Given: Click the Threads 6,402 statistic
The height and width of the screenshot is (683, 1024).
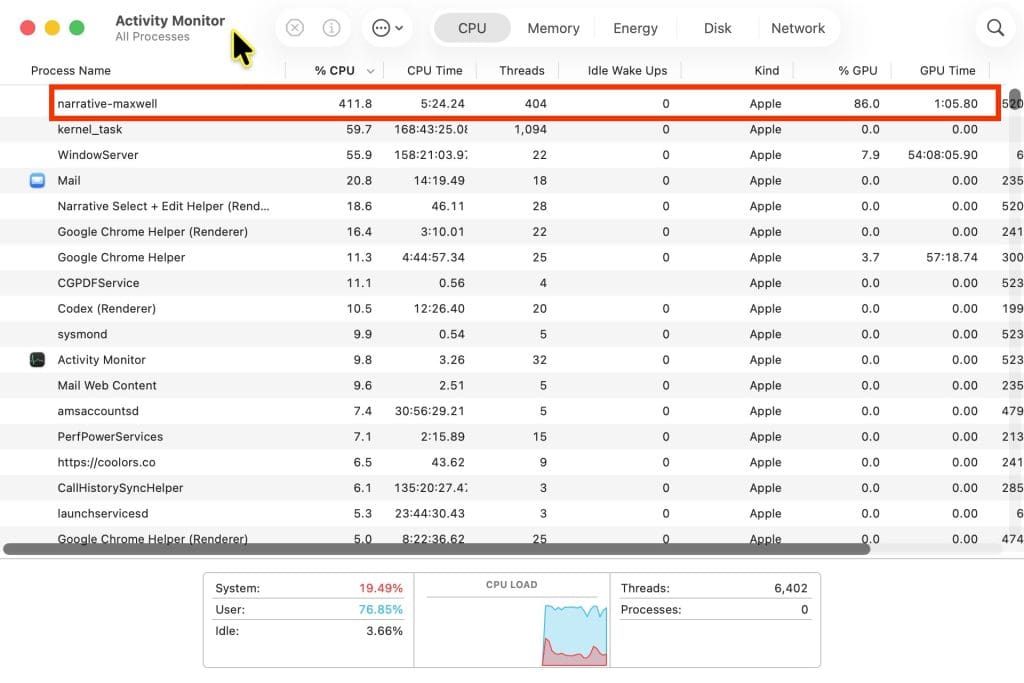Looking at the screenshot, I should 714,588.
